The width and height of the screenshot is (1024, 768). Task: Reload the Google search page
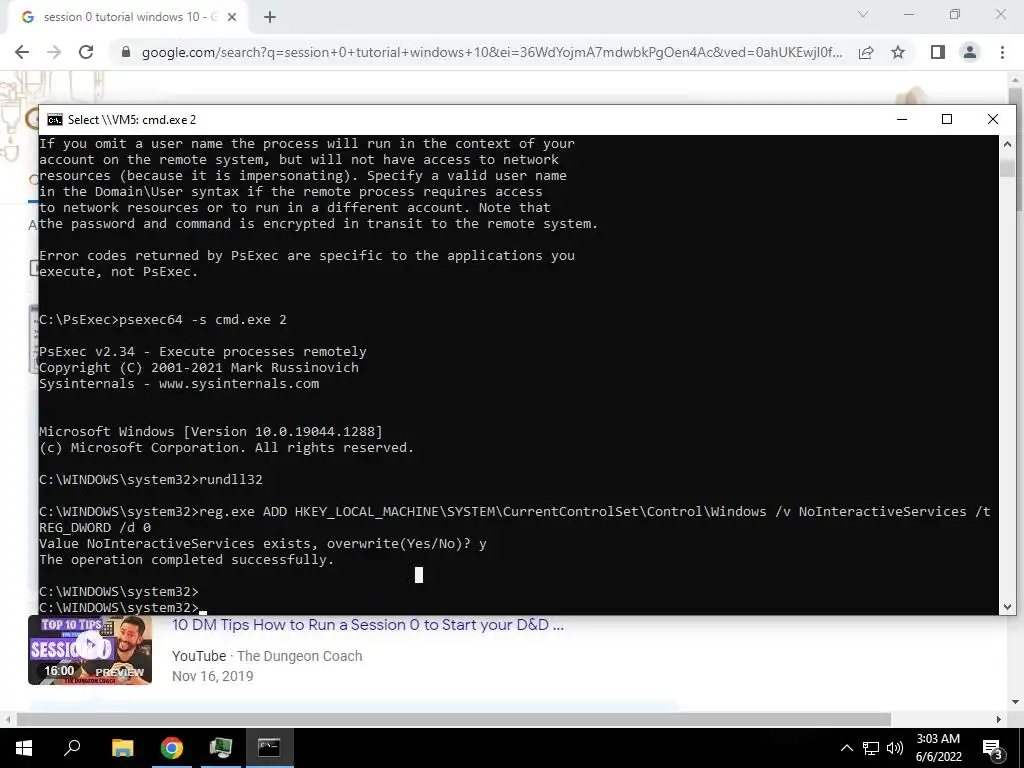click(x=86, y=52)
